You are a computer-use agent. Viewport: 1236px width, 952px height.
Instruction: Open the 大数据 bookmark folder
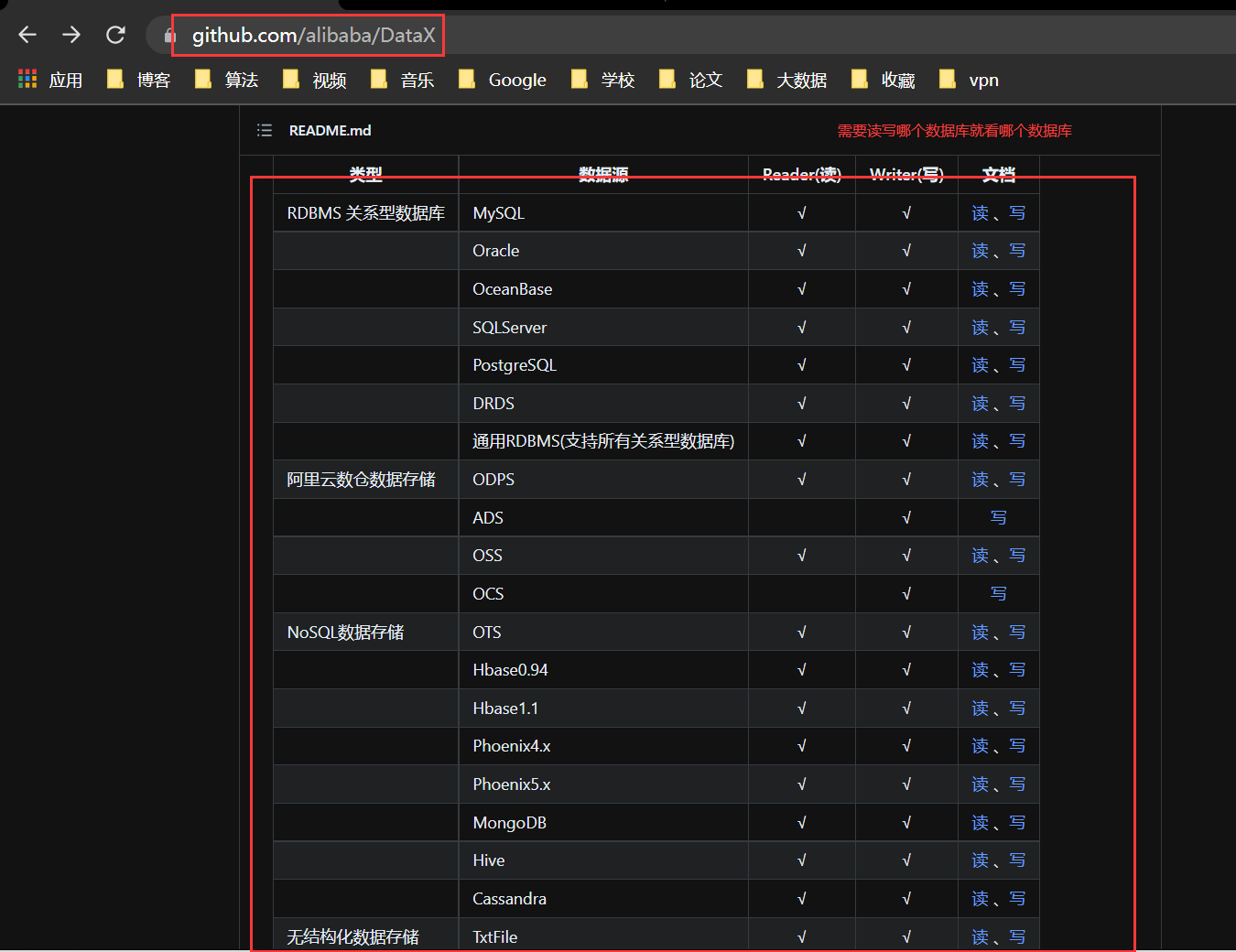point(787,80)
